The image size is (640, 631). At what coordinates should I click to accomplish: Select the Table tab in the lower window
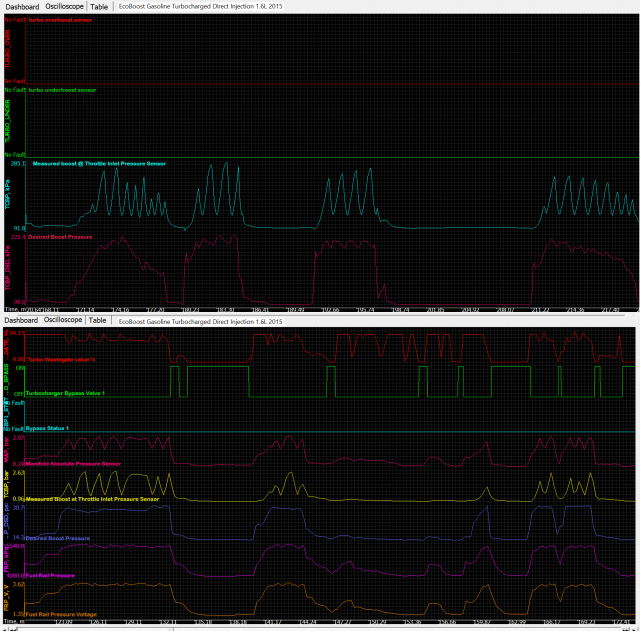[97, 320]
